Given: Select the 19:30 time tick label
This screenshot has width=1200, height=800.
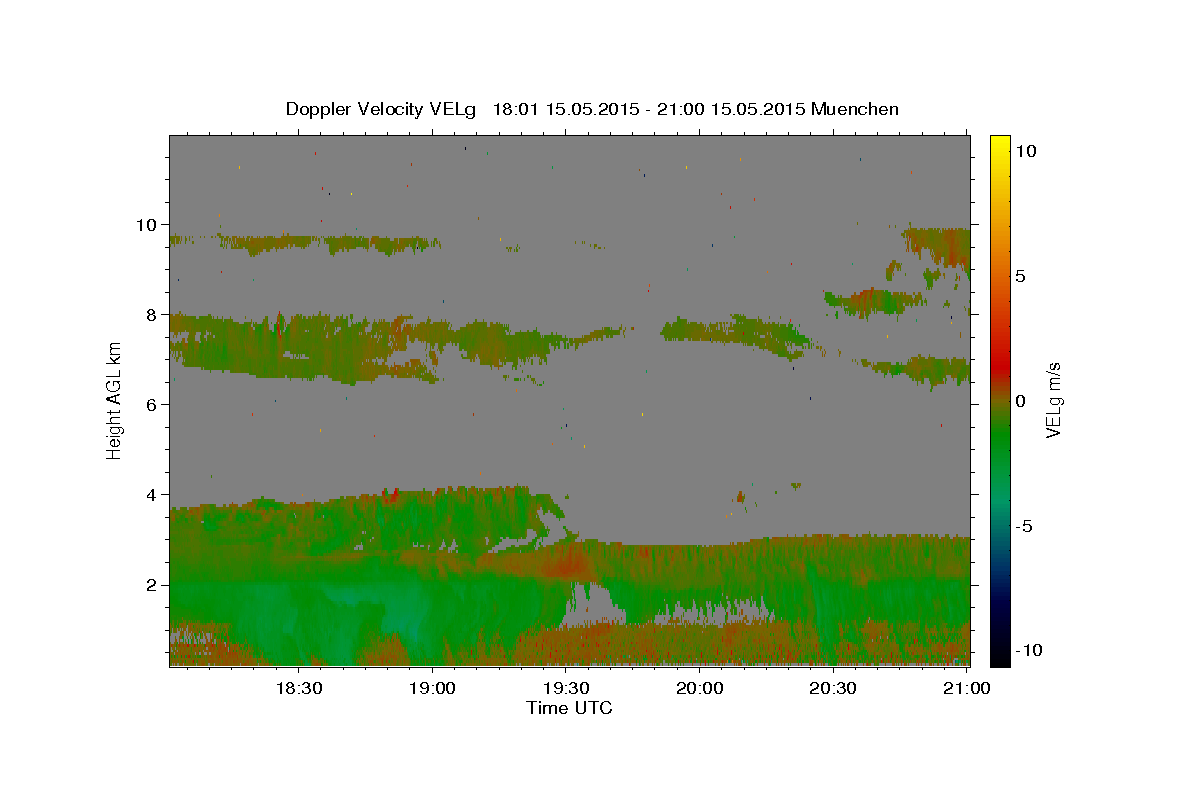Looking at the screenshot, I should coord(565,688).
